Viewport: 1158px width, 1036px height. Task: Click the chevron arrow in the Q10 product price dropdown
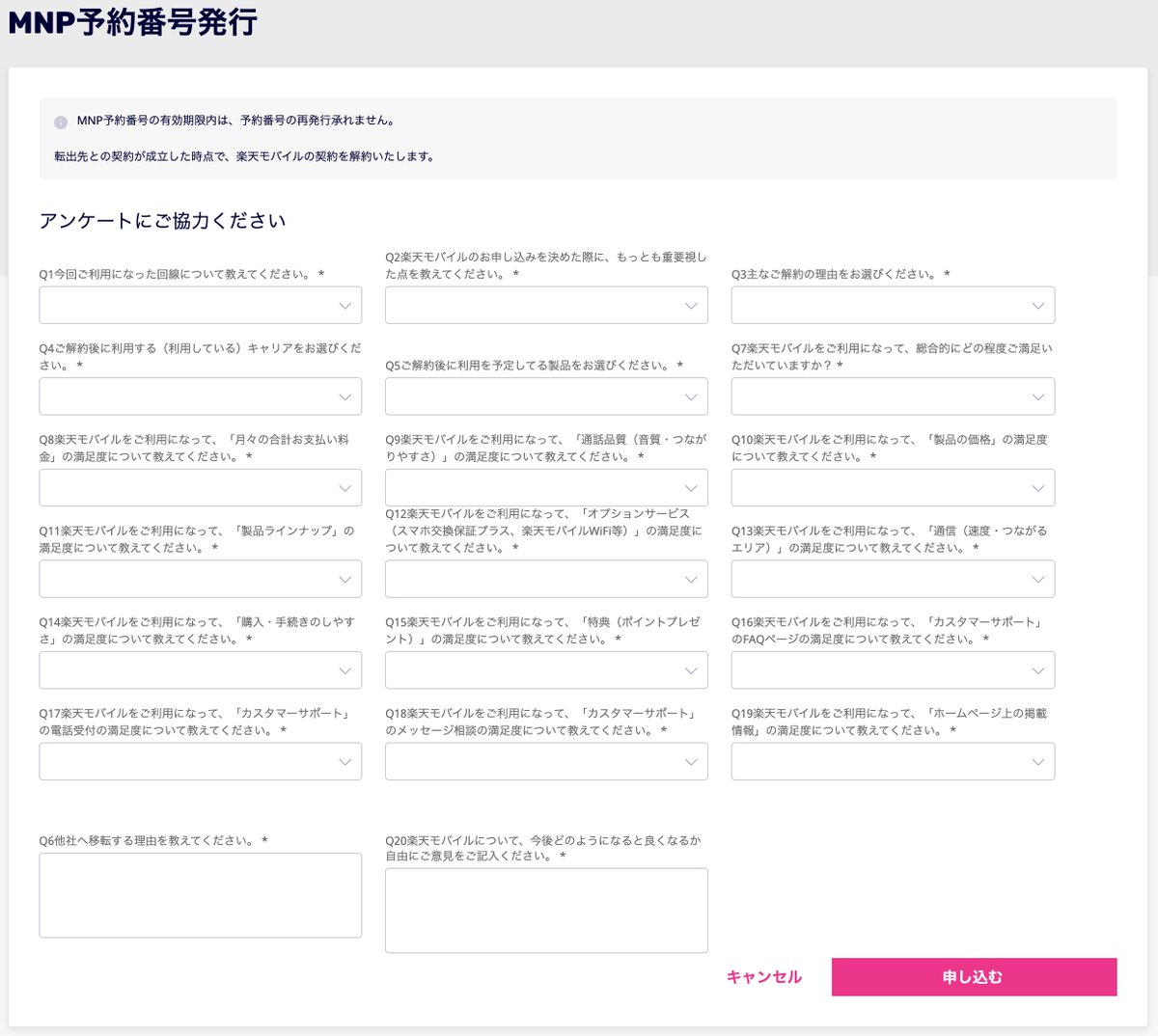[1037, 488]
